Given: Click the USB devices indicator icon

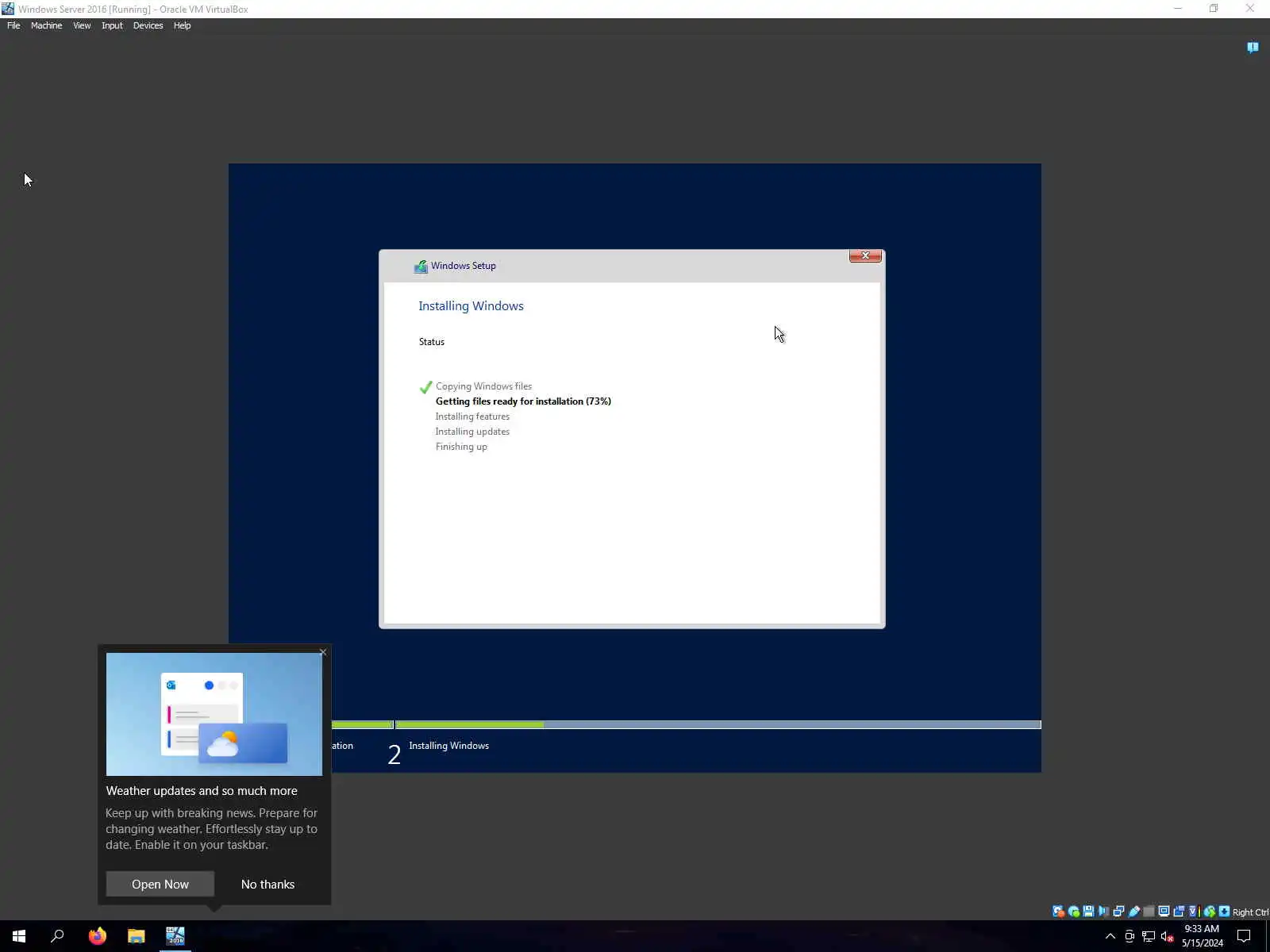Looking at the screenshot, I should click(x=1133, y=912).
